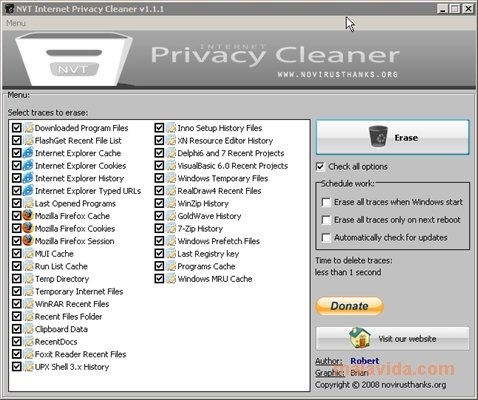Click the FlashGet Recent File List icon

(x=29, y=141)
